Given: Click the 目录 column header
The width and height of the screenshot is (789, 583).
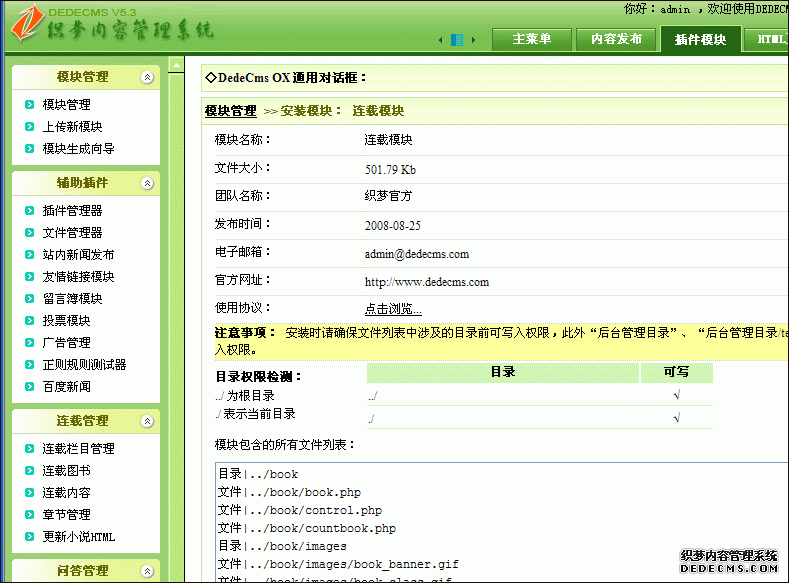Looking at the screenshot, I should coord(503,373).
